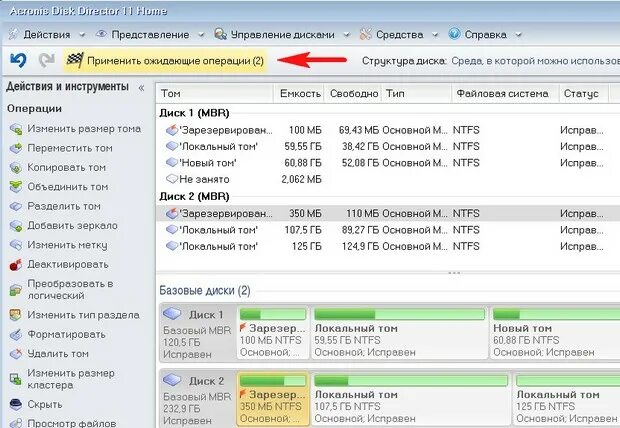Open the Управление дисками menu
This screenshot has height=428, width=620.
(x=282, y=35)
